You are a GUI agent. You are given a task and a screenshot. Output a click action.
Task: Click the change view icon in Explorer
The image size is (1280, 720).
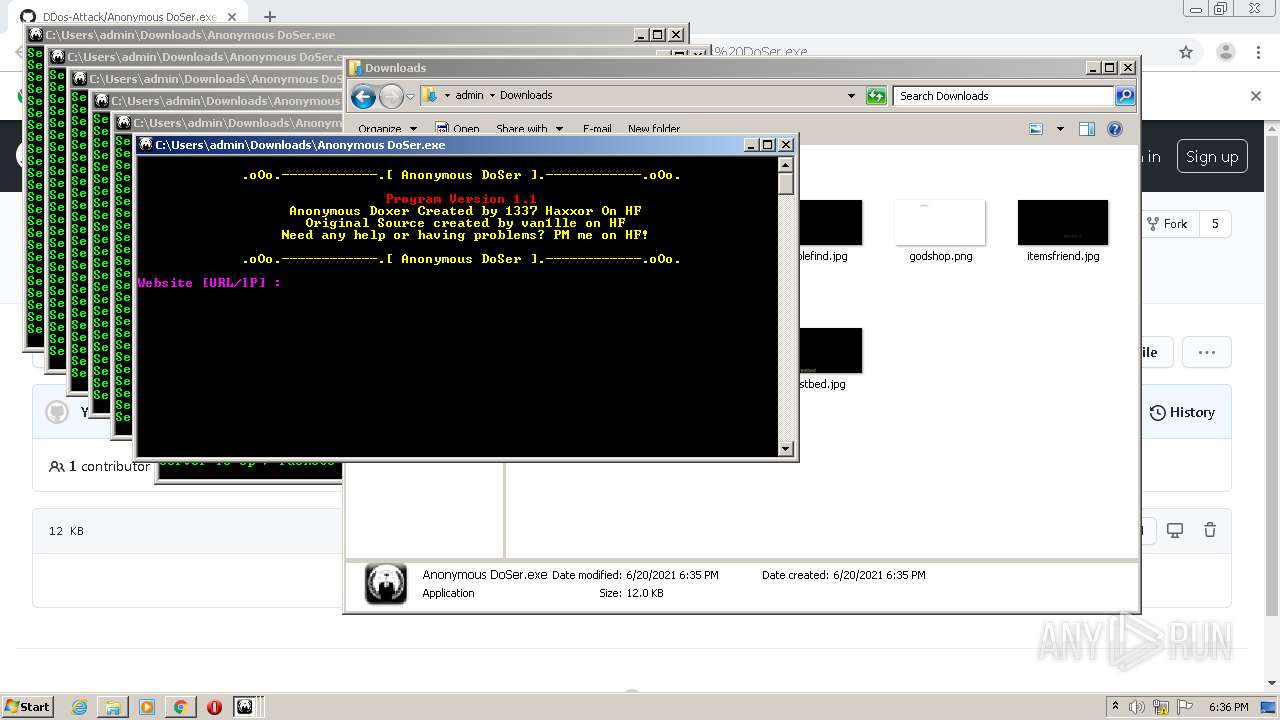1036,129
